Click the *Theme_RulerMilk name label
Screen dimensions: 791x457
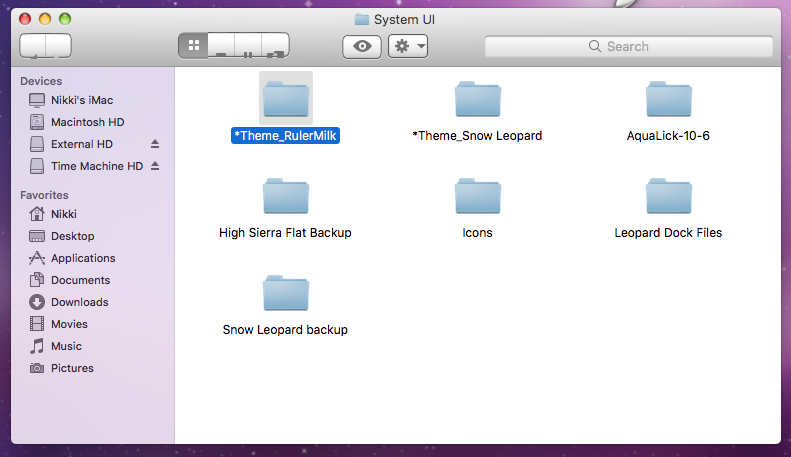[286, 136]
